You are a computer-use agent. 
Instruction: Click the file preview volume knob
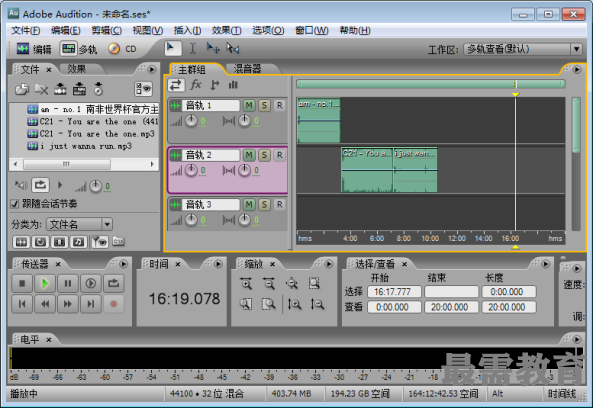96,186
